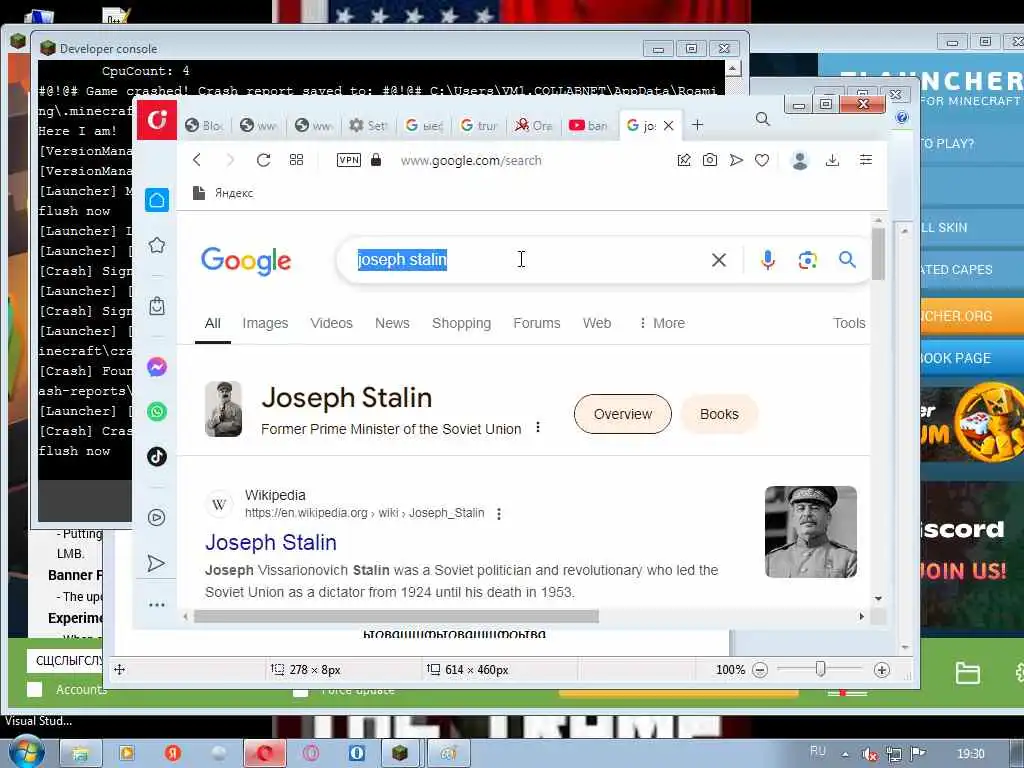Image resolution: width=1024 pixels, height=768 pixels.
Task: Open WhatsApp in the sidebar
Action: coord(157,411)
